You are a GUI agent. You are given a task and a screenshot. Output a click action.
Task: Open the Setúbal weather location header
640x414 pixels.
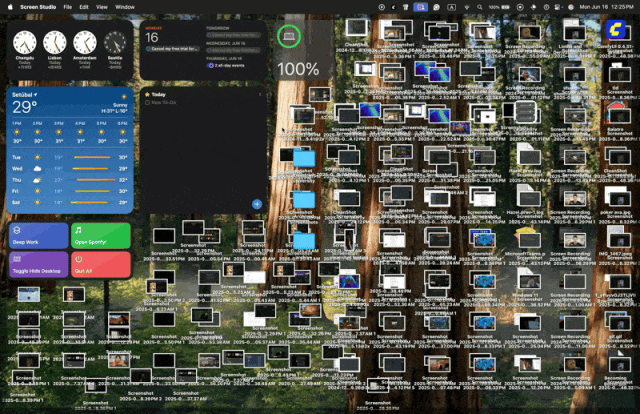click(x=24, y=95)
